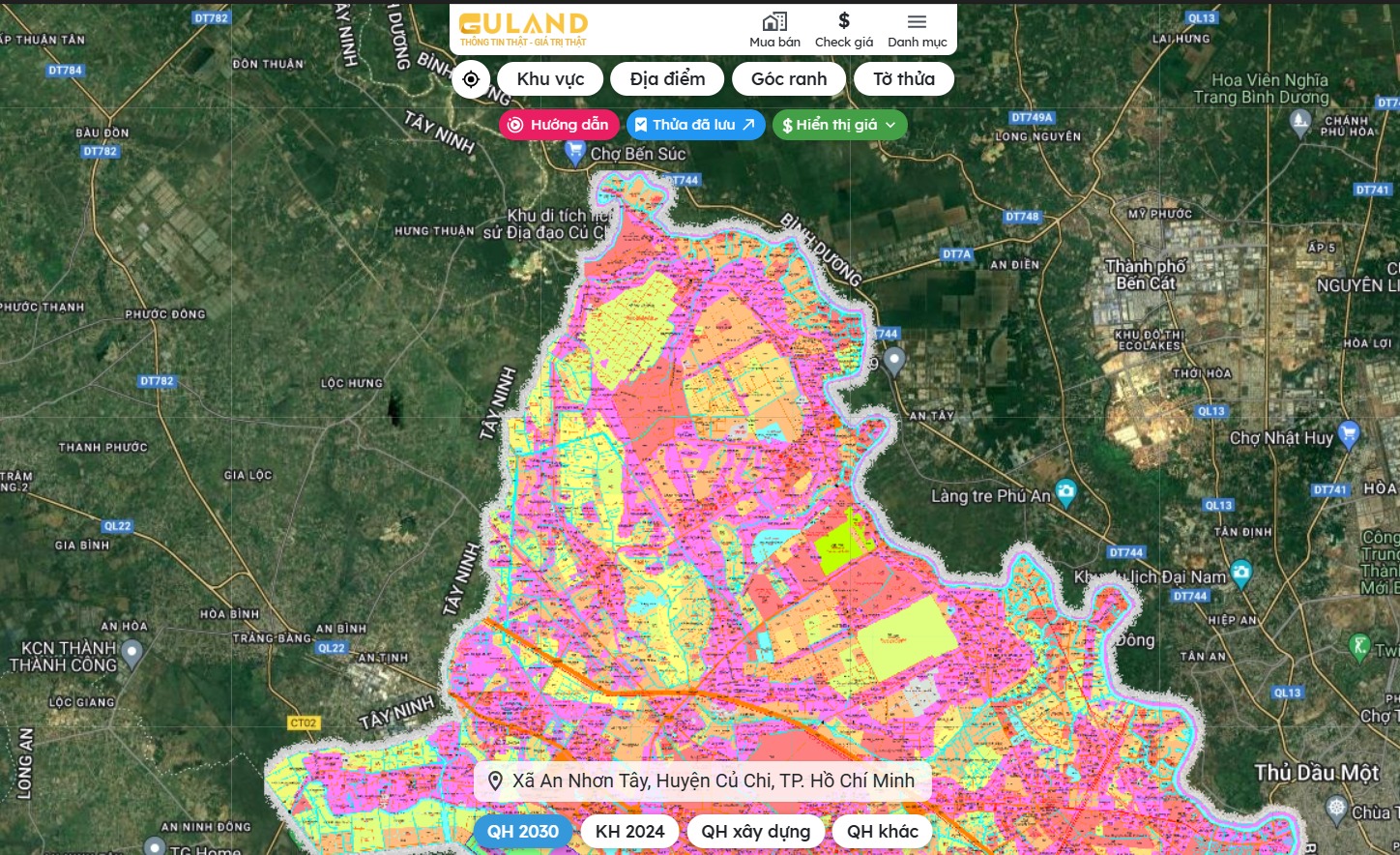Click the DT748 road shield
The height and width of the screenshot is (855, 1400).
point(1022,217)
